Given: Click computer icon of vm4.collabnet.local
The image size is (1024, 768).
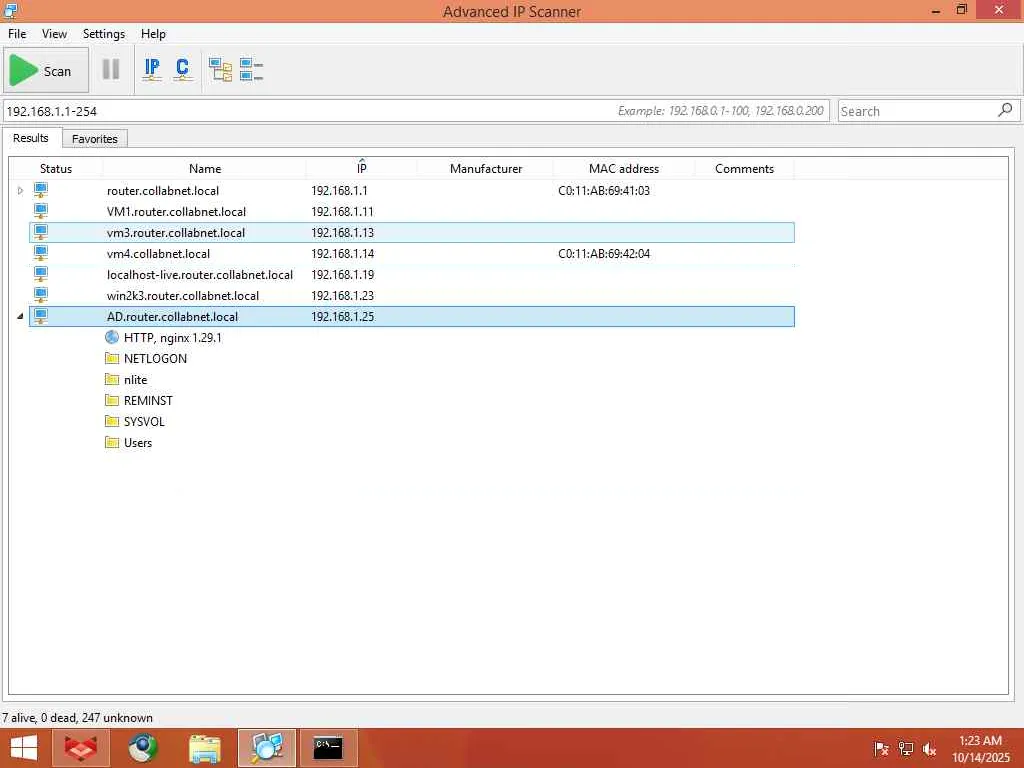Looking at the screenshot, I should pyautogui.click(x=41, y=253).
